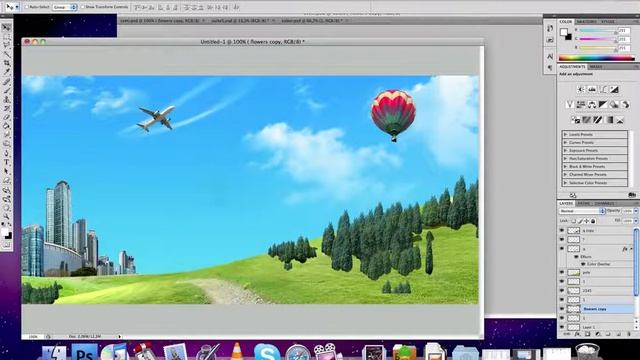Select the flowers copy layer row
640x360 pixels.
[x=596, y=309]
